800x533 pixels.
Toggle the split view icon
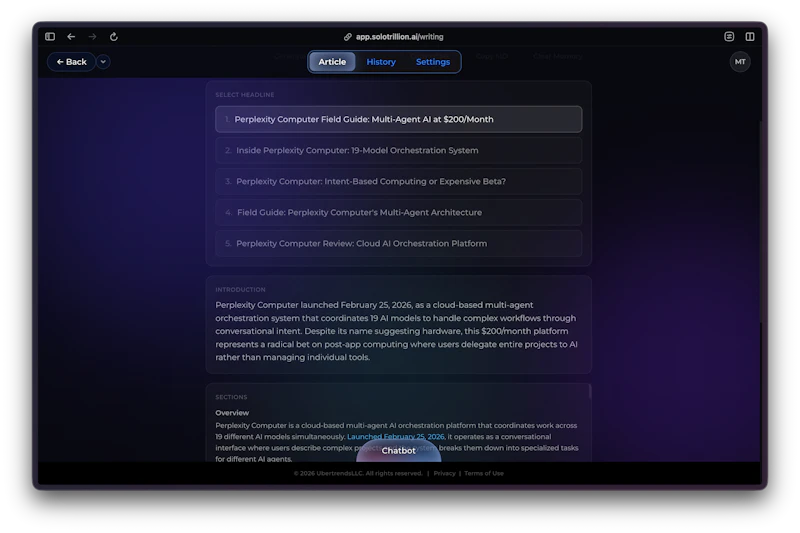[x=750, y=36]
